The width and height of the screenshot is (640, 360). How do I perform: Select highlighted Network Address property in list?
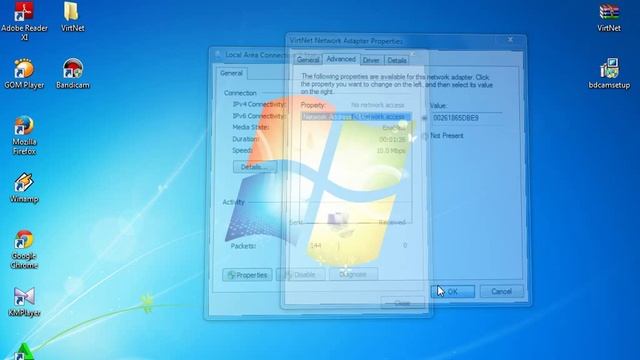click(356, 117)
